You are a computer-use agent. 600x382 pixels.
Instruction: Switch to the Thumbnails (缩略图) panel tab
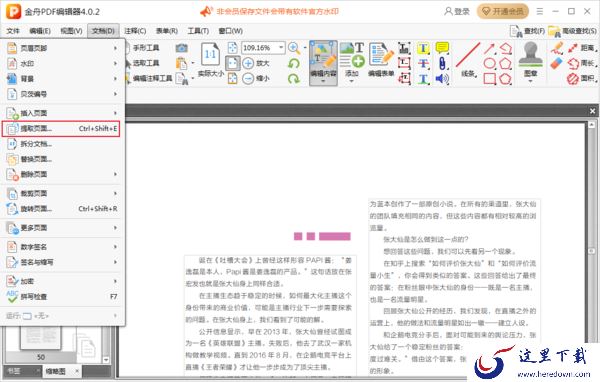[x=56, y=371]
